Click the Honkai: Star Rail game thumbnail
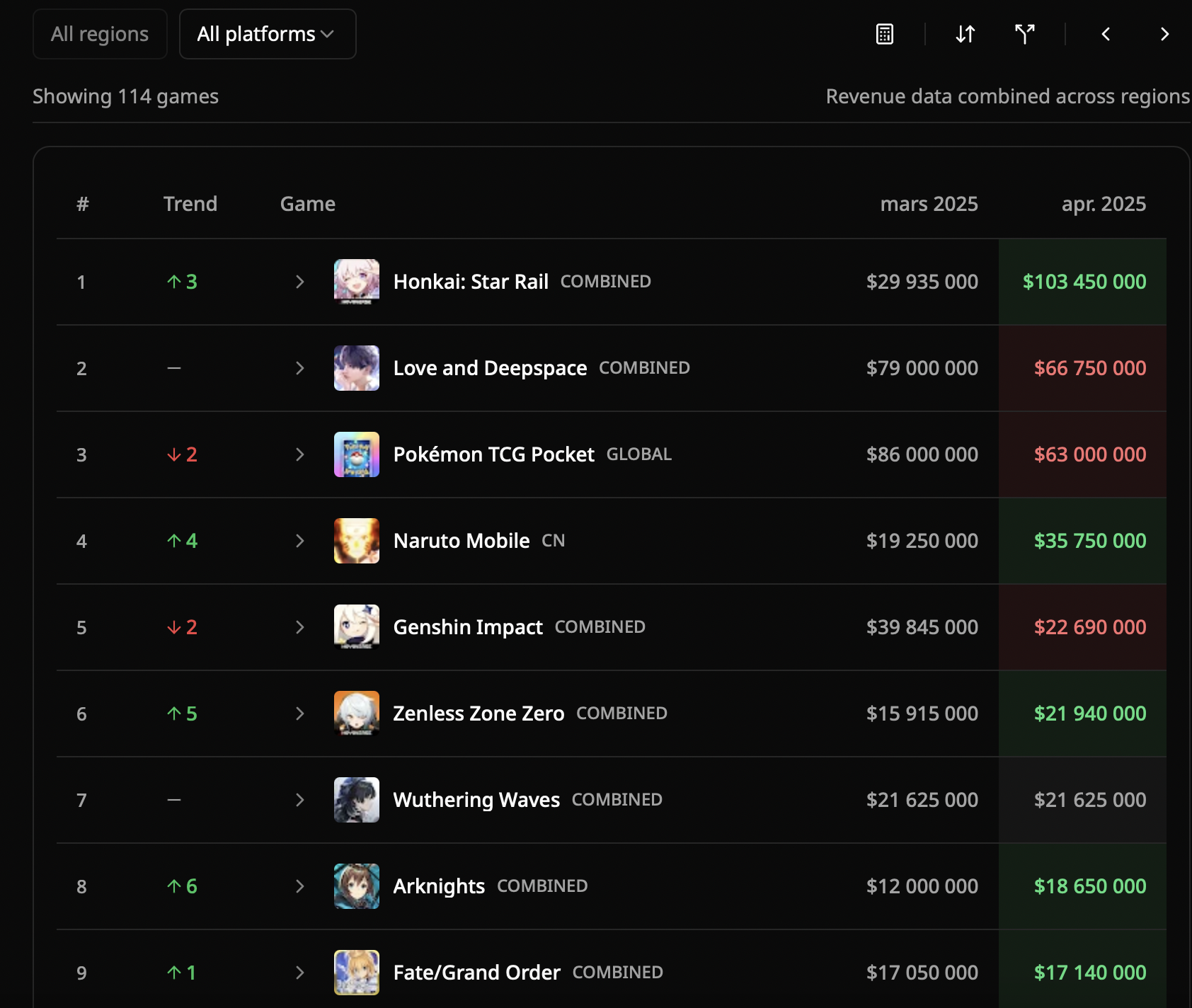 (357, 282)
